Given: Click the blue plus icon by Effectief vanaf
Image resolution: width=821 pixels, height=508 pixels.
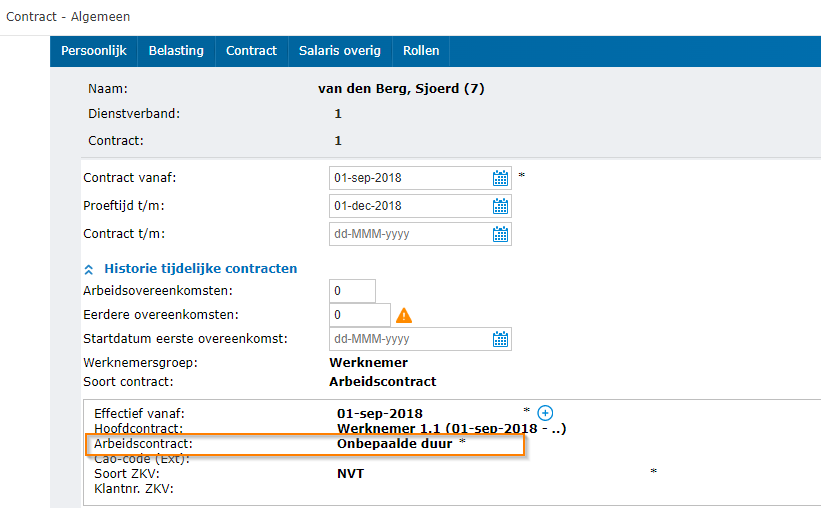Looking at the screenshot, I should pos(545,412).
